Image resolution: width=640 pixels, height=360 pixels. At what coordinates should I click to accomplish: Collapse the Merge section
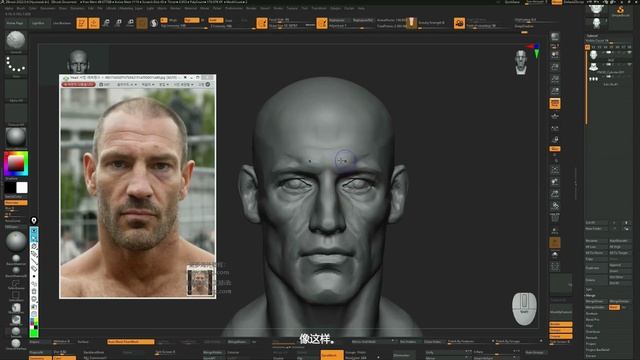point(591,295)
